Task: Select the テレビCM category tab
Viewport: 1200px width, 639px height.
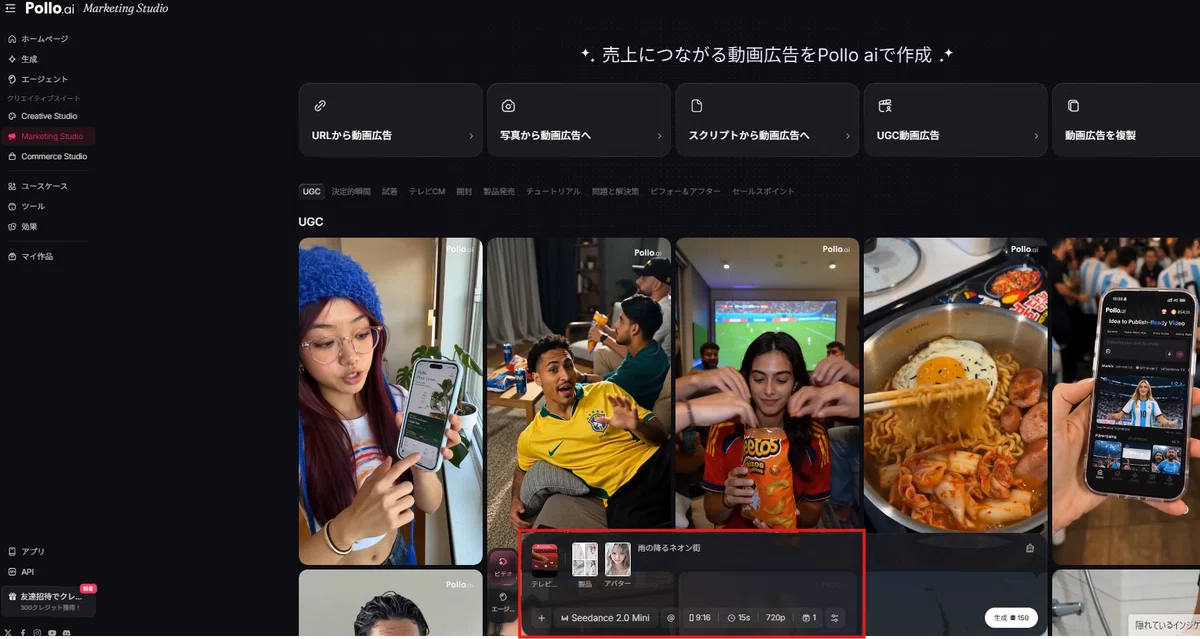Action: (427, 191)
